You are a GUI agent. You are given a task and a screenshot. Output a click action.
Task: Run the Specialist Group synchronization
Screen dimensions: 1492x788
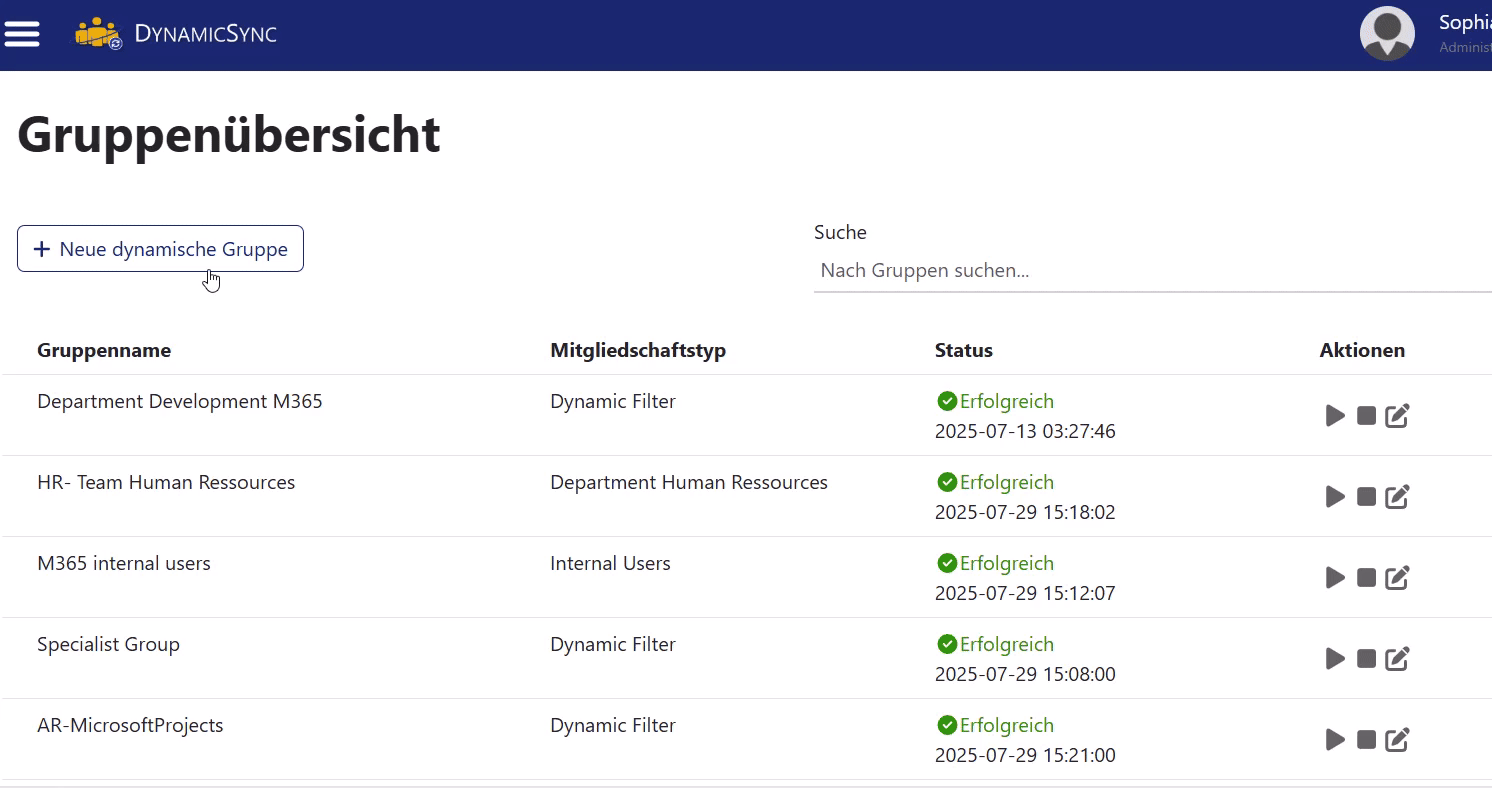coord(1335,658)
